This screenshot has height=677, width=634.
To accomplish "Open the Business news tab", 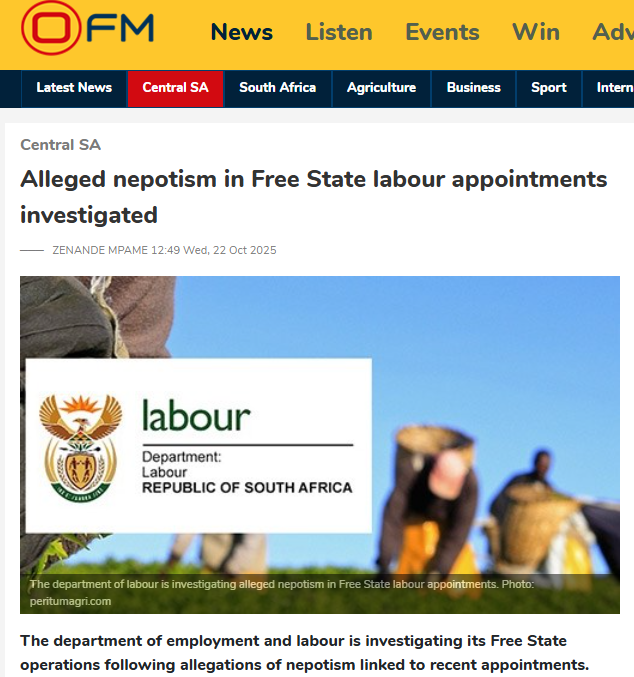I will tap(473, 88).
